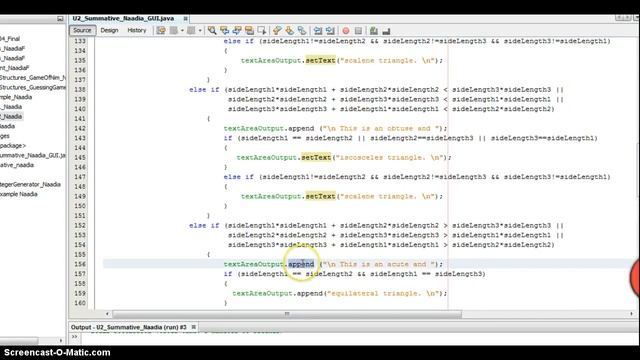Close the Output U2_Summative_Naadia tab

tap(194, 327)
